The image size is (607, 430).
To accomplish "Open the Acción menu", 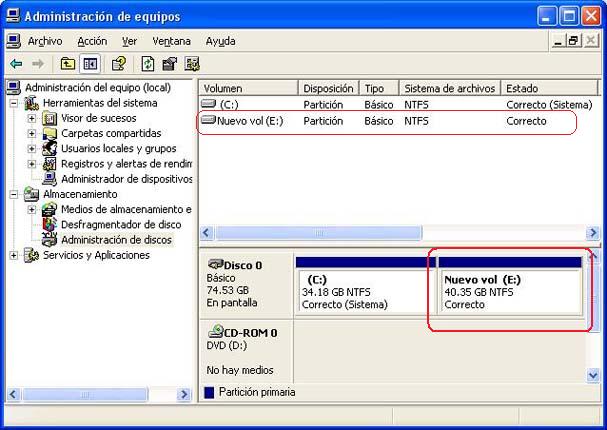I will click(92, 41).
